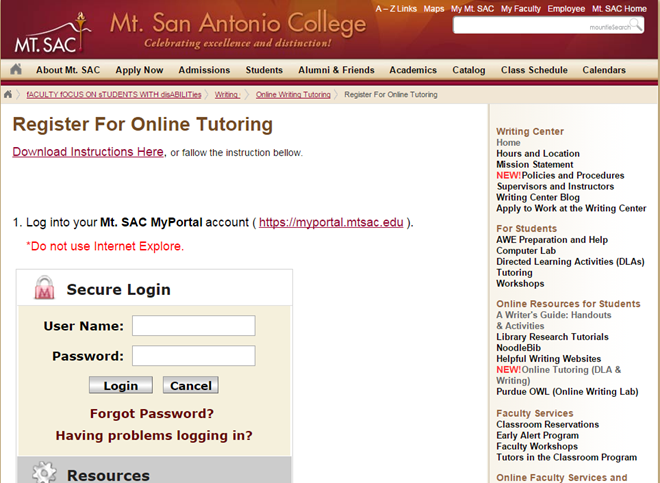Open the Academics menu

tap(413, 70)
